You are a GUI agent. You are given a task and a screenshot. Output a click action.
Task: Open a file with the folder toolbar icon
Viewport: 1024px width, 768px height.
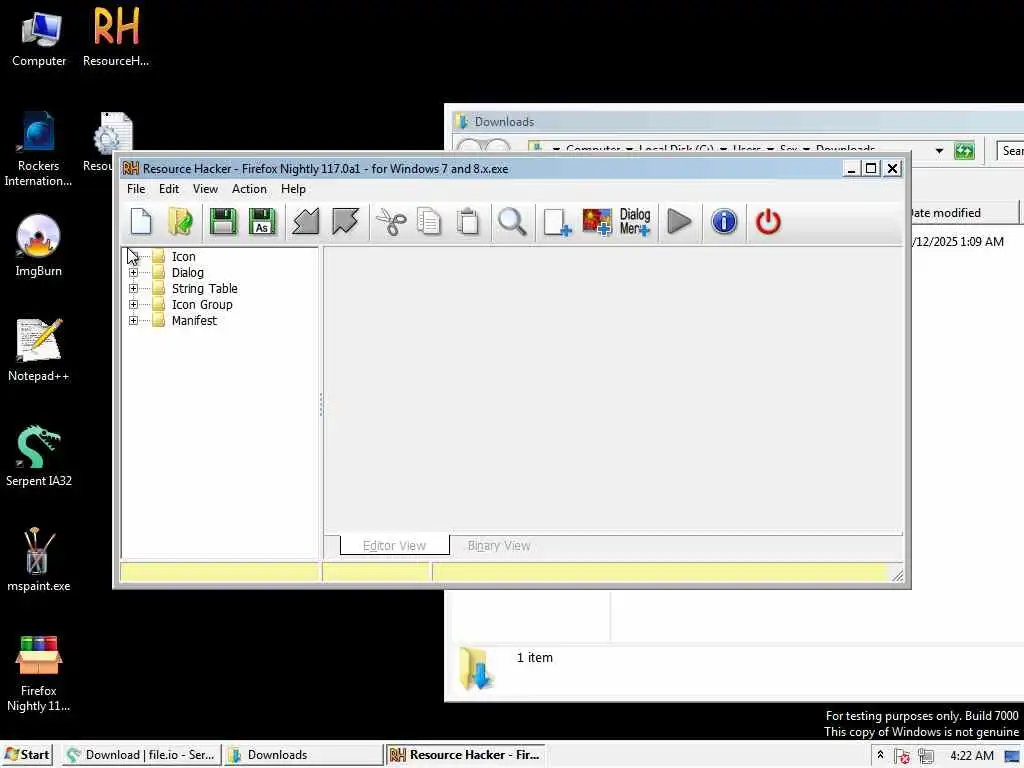pos(180,222)
